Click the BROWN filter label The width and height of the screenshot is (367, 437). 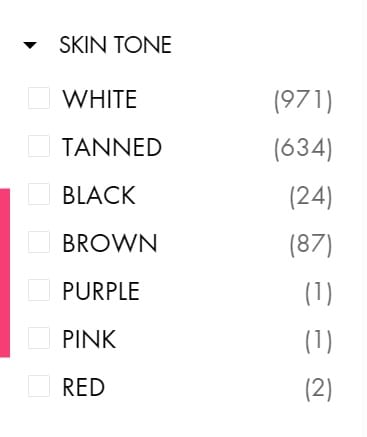pos(110,243)
